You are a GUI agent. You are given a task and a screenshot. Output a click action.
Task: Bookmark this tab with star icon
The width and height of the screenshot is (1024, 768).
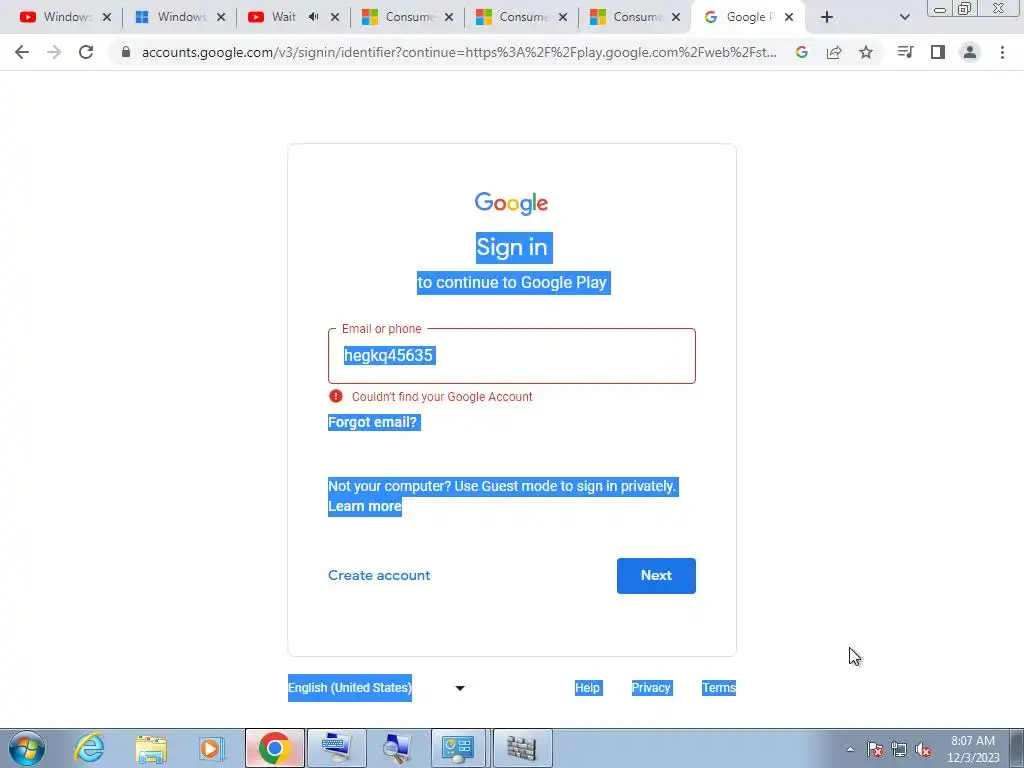[x=866, y=52]
